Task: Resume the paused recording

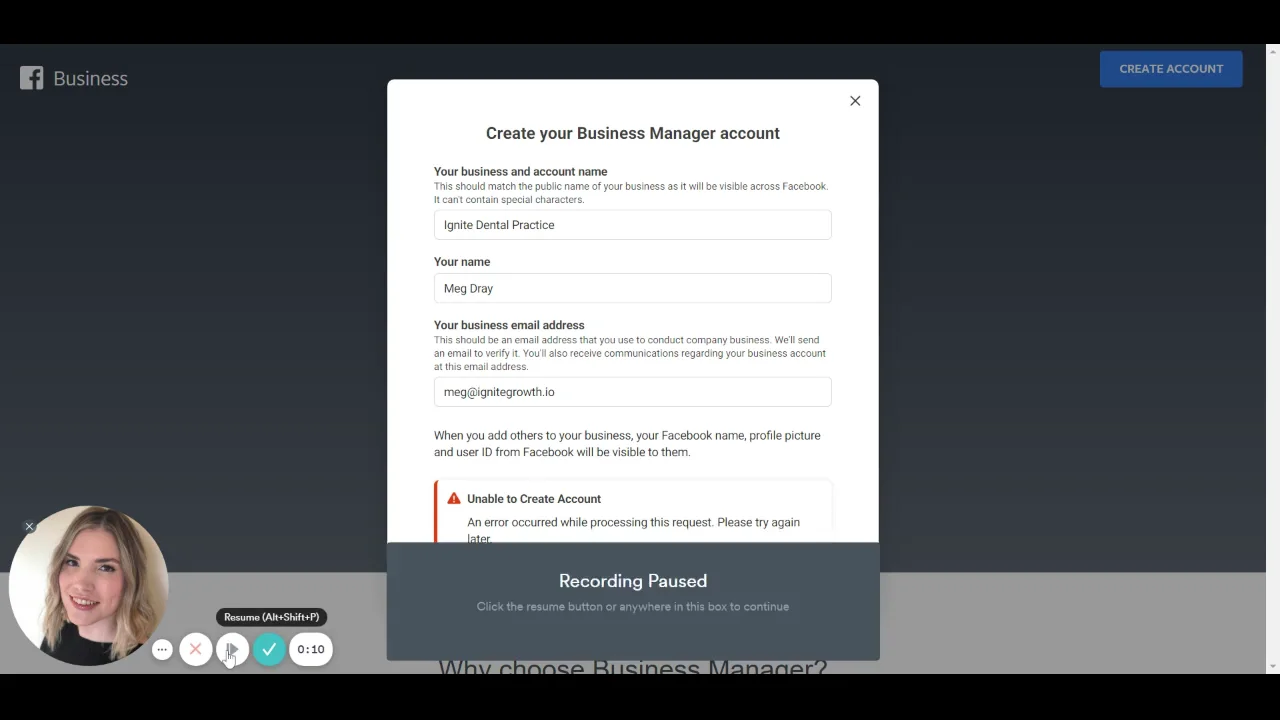Action: (x=232, y=649)
